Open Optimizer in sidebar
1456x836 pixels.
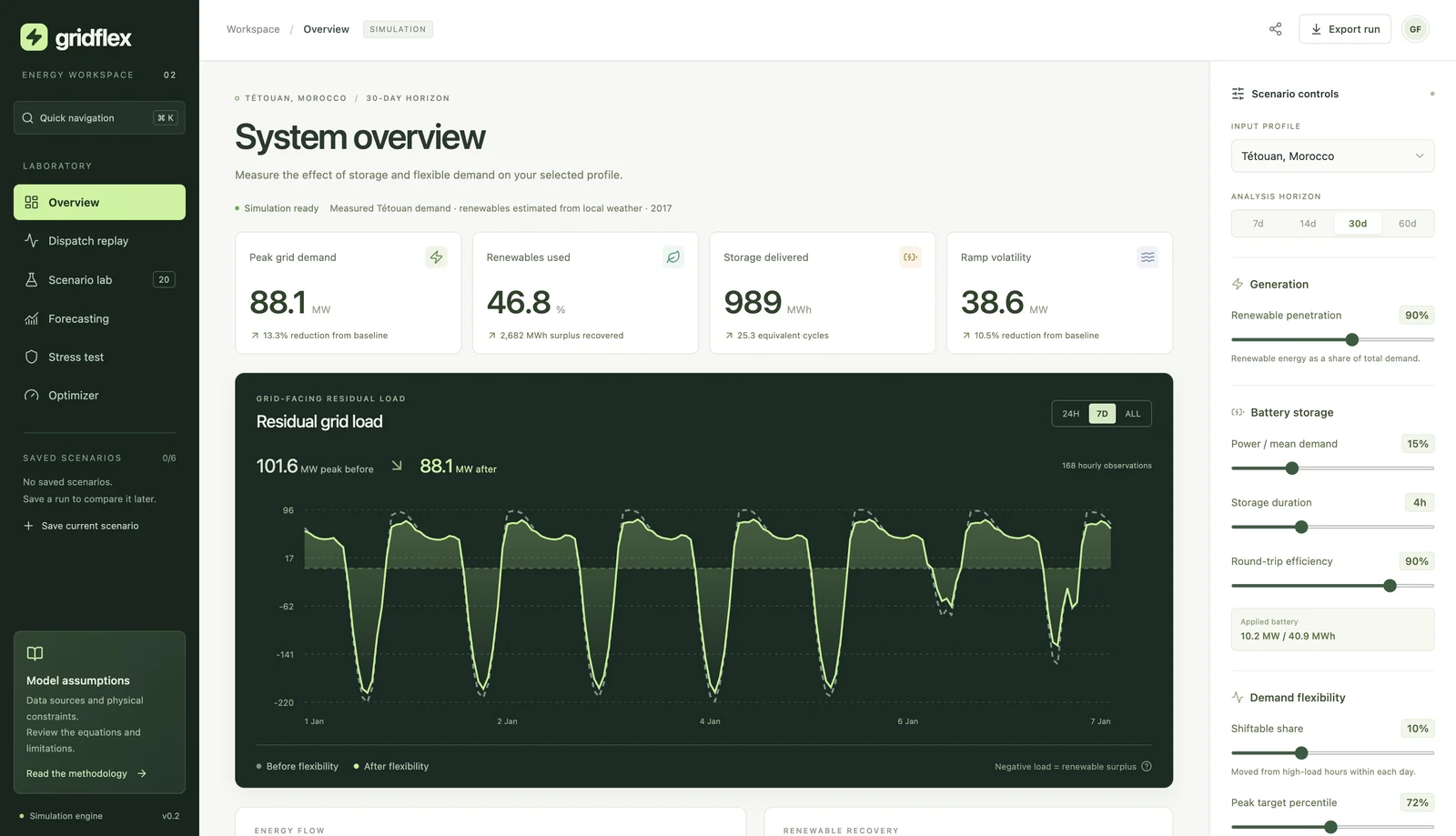click(99, 395)
